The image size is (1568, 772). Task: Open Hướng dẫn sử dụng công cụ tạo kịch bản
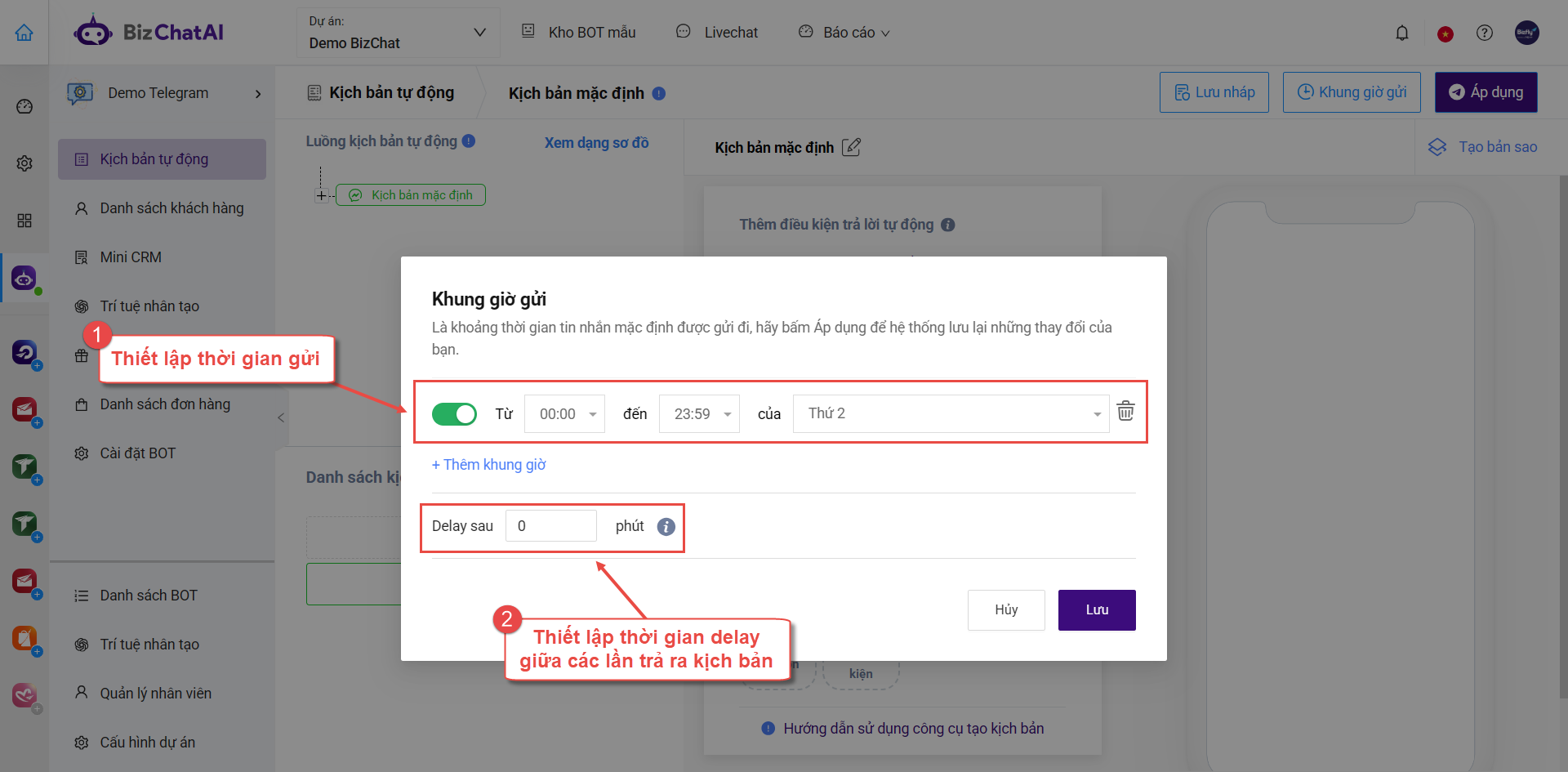point(913,729)
